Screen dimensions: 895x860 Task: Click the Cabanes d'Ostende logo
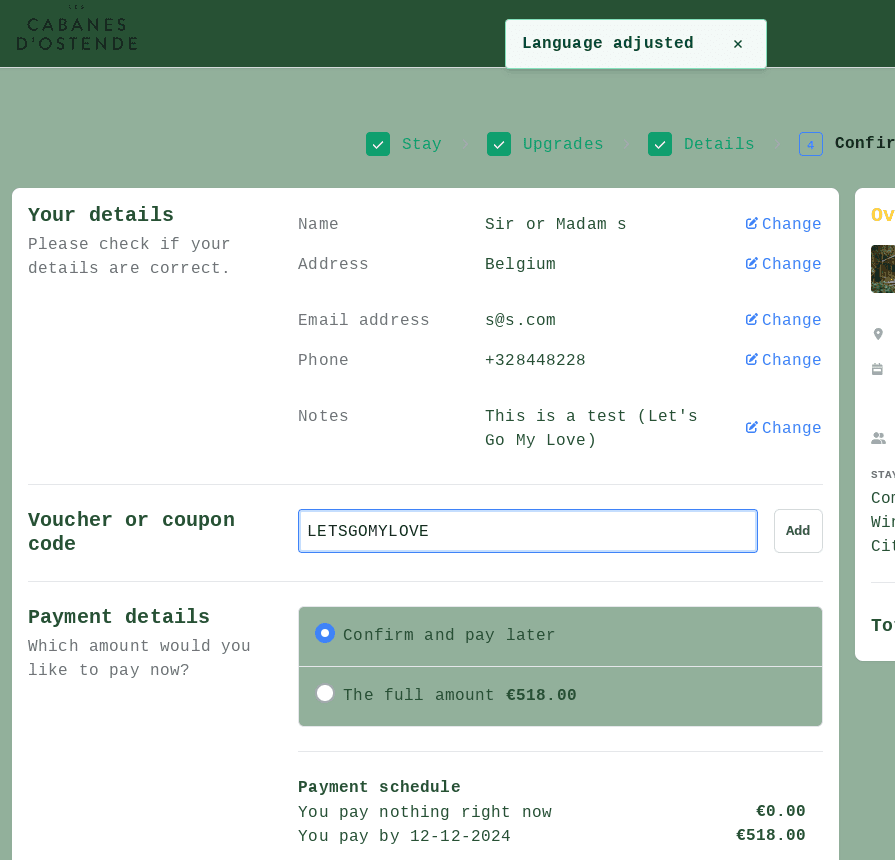tap(77, 32)
